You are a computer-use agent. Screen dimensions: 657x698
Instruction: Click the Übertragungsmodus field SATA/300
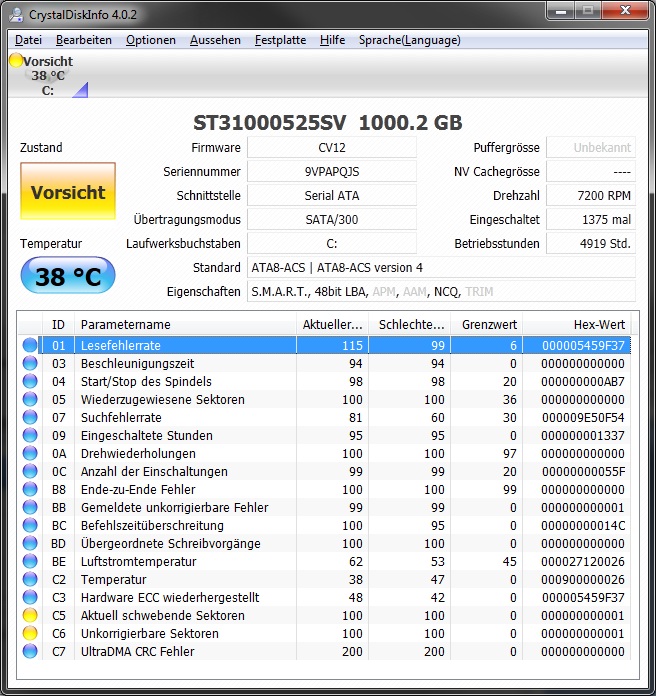pos(332,219)
